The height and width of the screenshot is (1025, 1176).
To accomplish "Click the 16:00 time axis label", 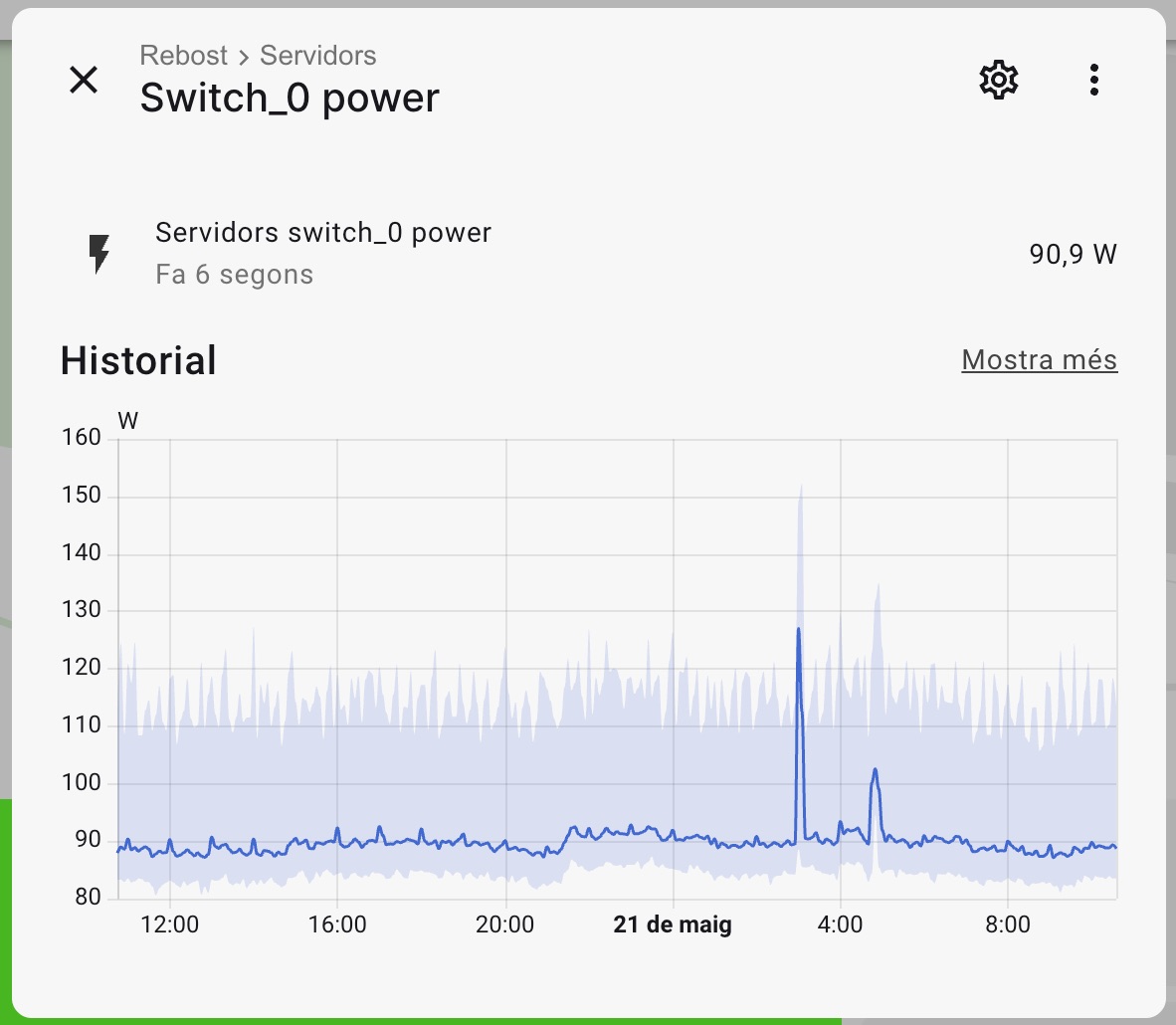I will pos(337,924).
